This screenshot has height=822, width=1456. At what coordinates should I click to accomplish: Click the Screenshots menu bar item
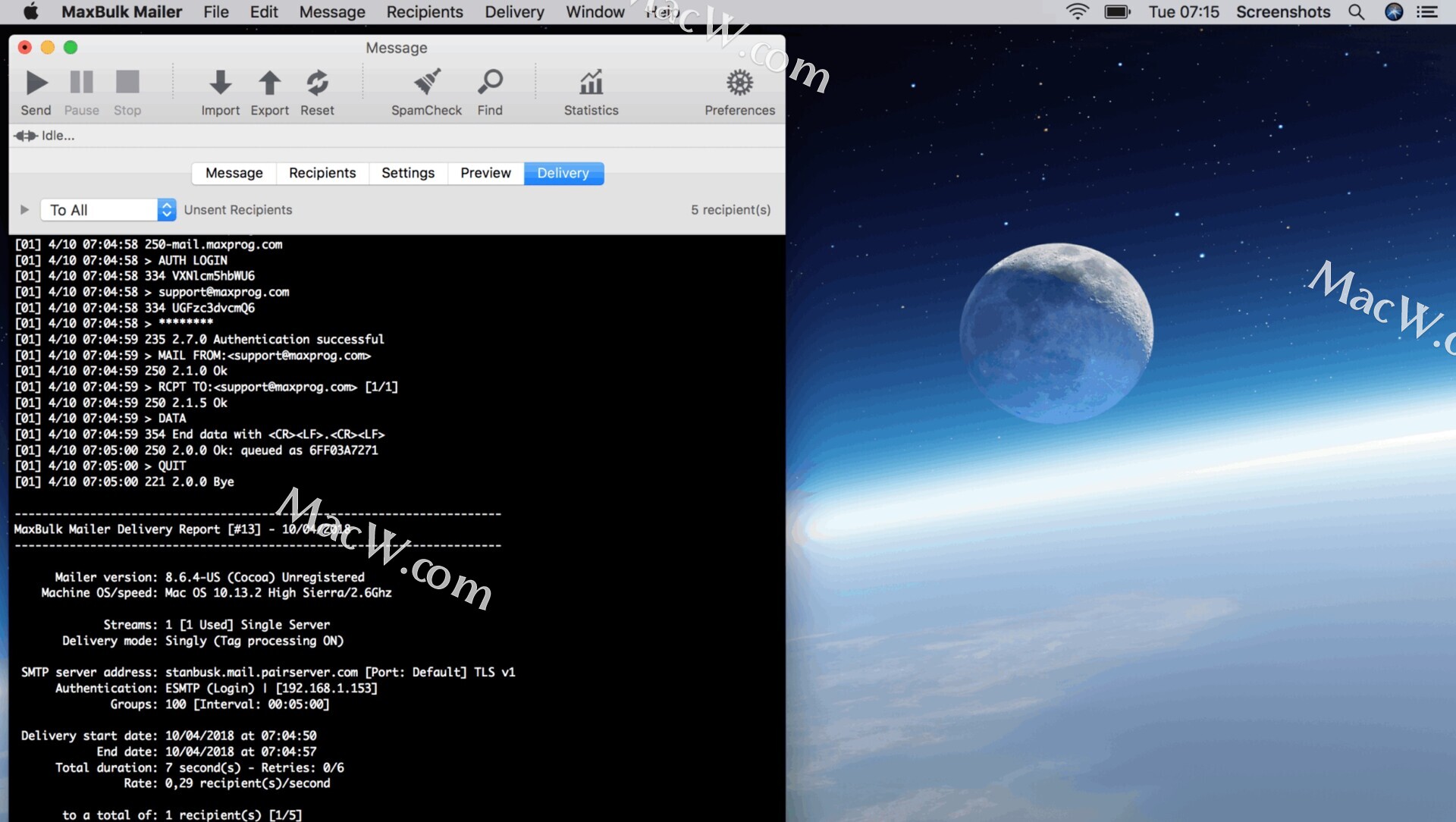(1283, 12)
